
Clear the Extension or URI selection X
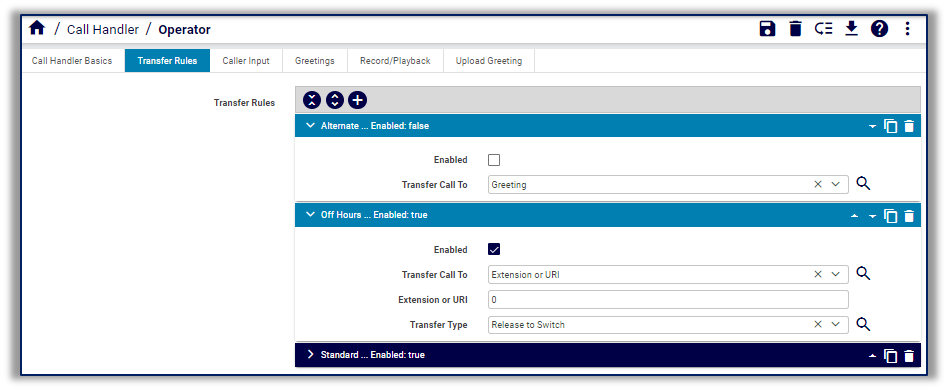(x=818, y=274)
